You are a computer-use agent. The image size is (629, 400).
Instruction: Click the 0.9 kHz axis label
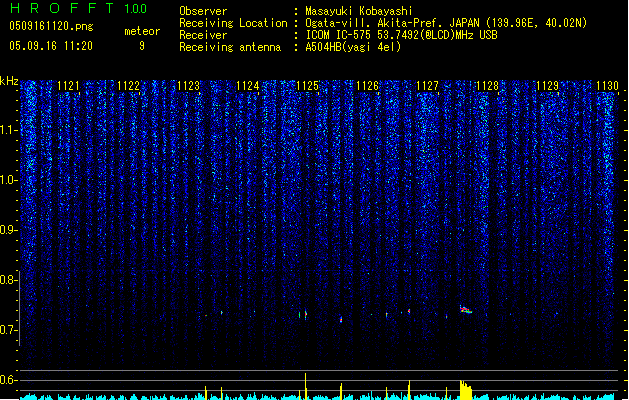tap(8, 230)
